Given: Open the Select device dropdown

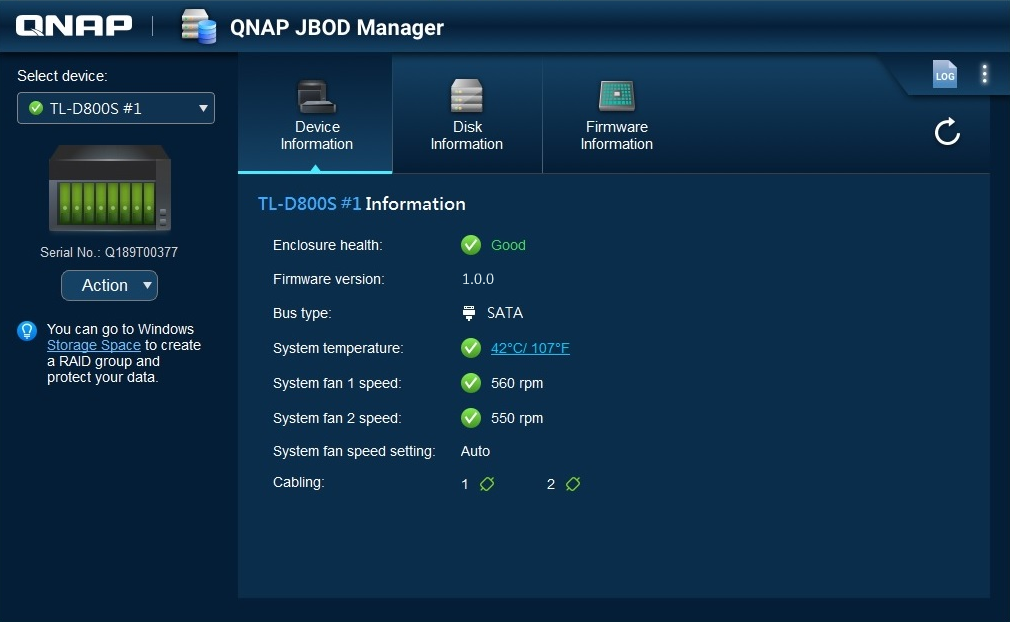Looking at the screenshot, I should 116,108.
